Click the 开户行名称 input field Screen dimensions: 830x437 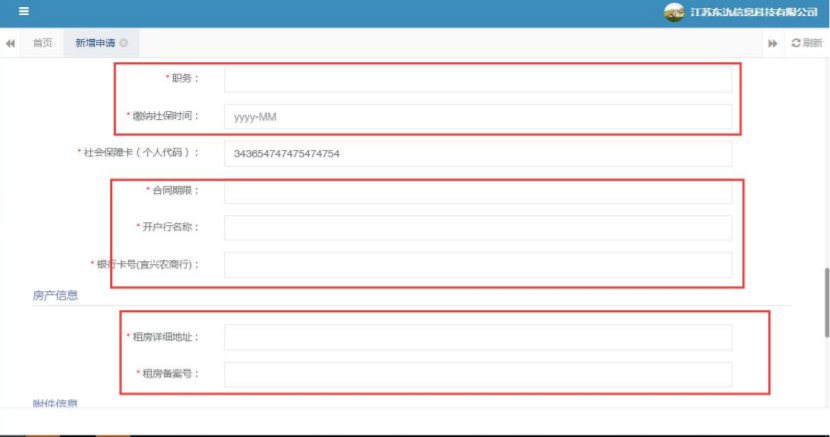[x=477, y=228]
